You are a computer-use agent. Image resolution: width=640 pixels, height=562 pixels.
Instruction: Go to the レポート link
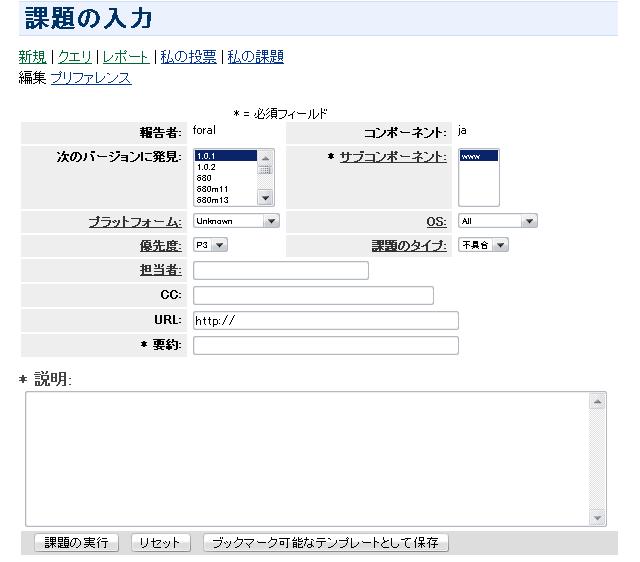coord(126,57)
